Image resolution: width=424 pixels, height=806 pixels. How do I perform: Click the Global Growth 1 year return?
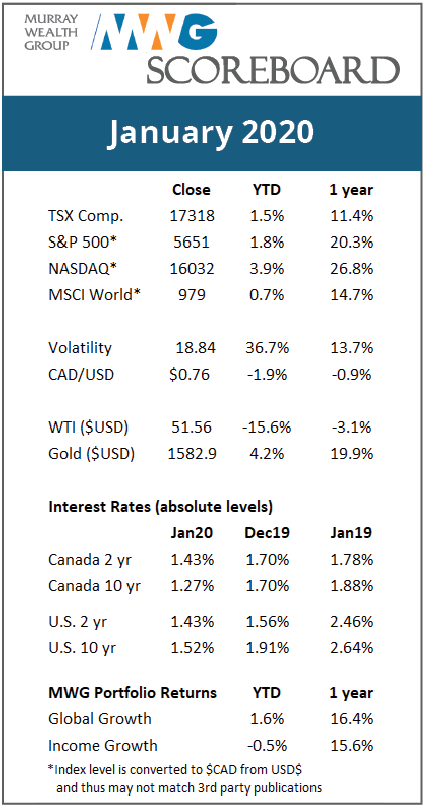pos(352,719)
